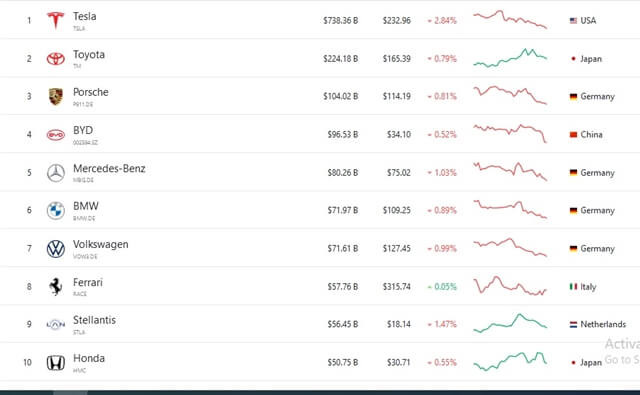Click the Volkswagen VW logo
The width and height of the screenshot is (640, 395).
click(x=56, y=249)
